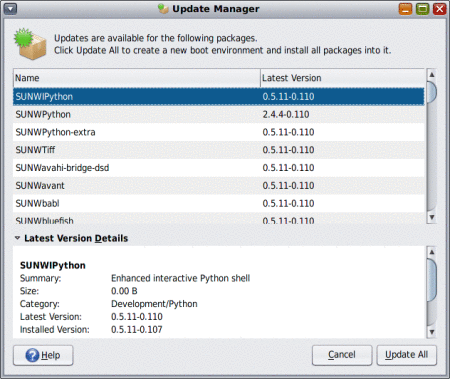Click the window menu icon in title bar

point(10,9)
